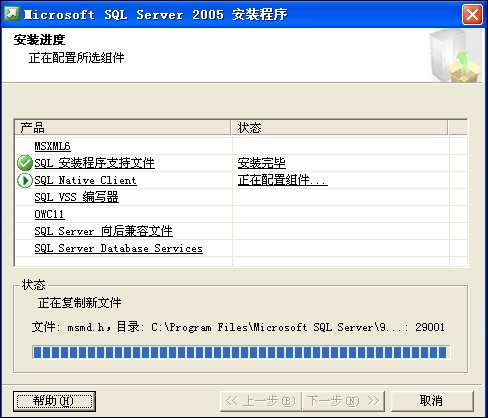
Task: Click the 状态 column header
Action: pos(339,128)
